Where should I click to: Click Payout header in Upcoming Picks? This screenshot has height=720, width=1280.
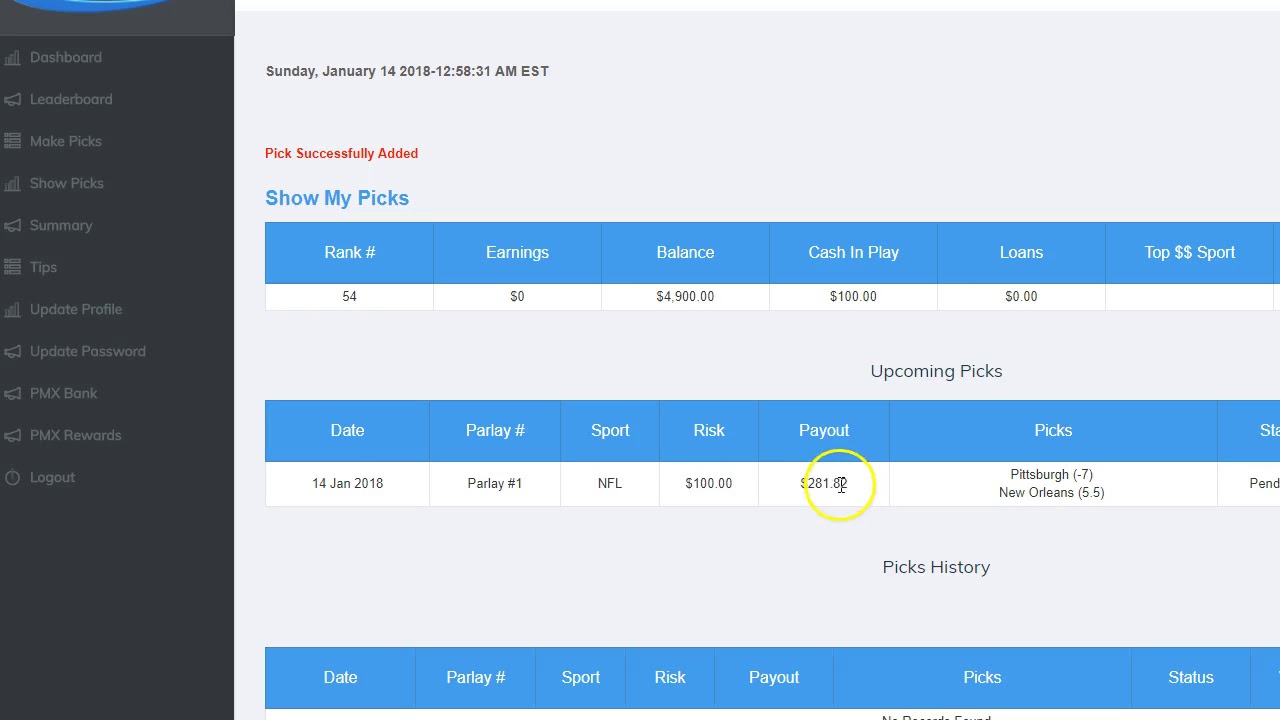pyautogui.click(x=824, y=431)
